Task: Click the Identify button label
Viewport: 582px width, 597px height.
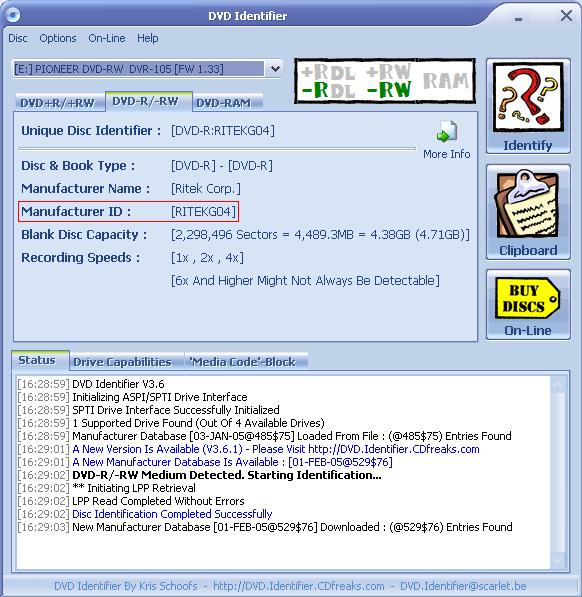Action: 528,145
